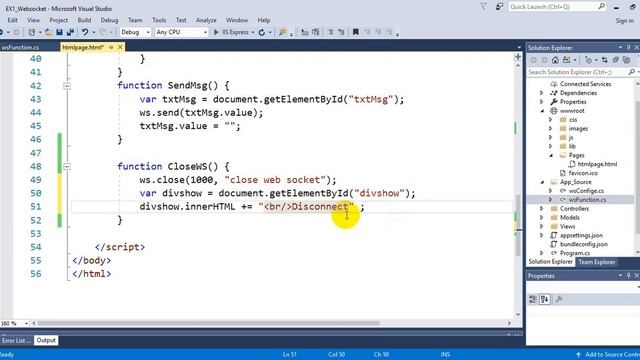Click Properties panel wrench Property Pages icon

[x=559, y=300]
